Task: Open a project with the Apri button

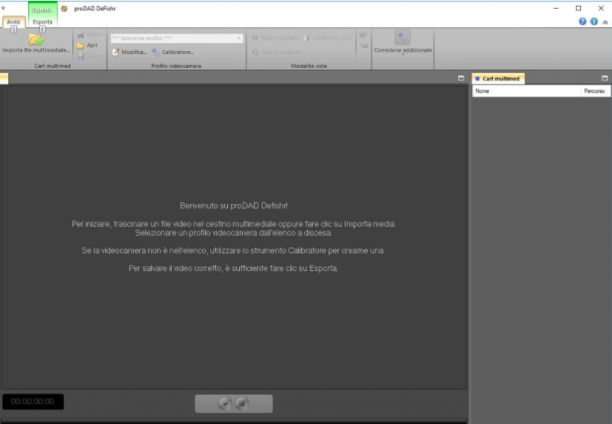Action: (x=87, y=45)
